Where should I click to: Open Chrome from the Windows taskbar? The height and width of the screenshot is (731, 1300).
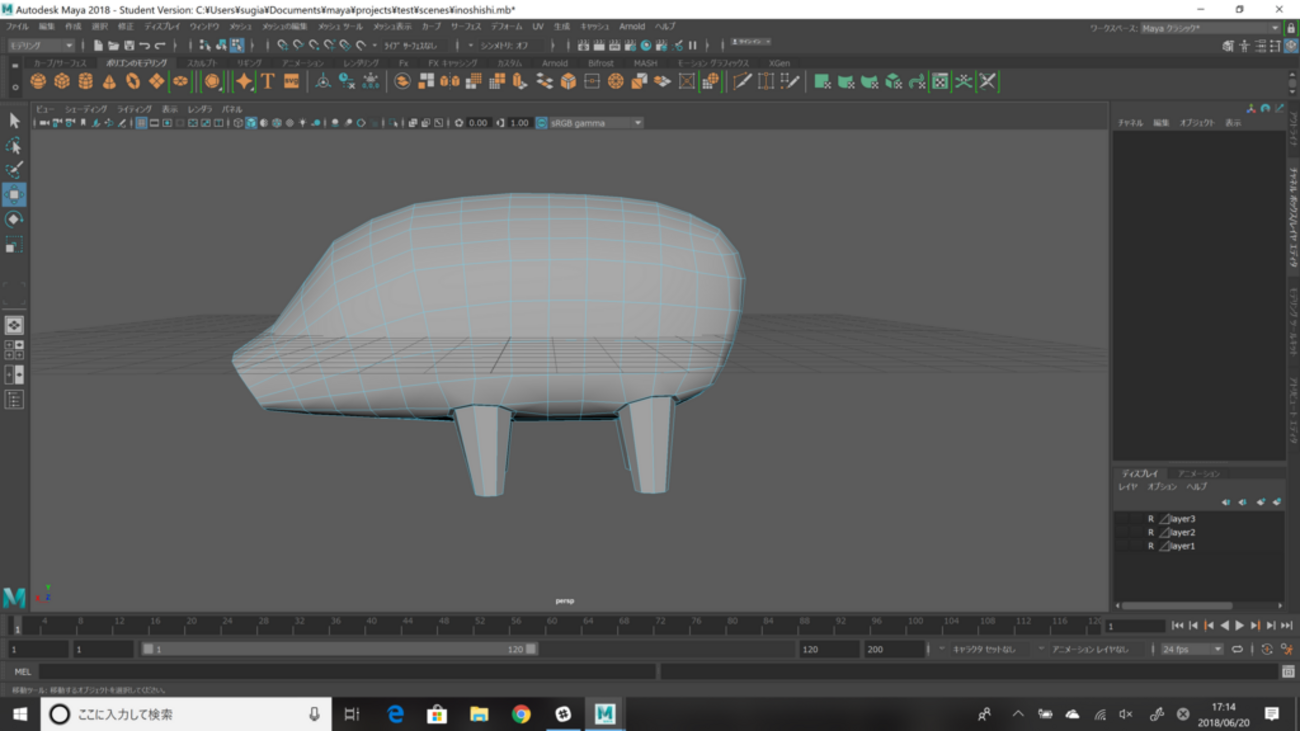(x=520, y=714)
